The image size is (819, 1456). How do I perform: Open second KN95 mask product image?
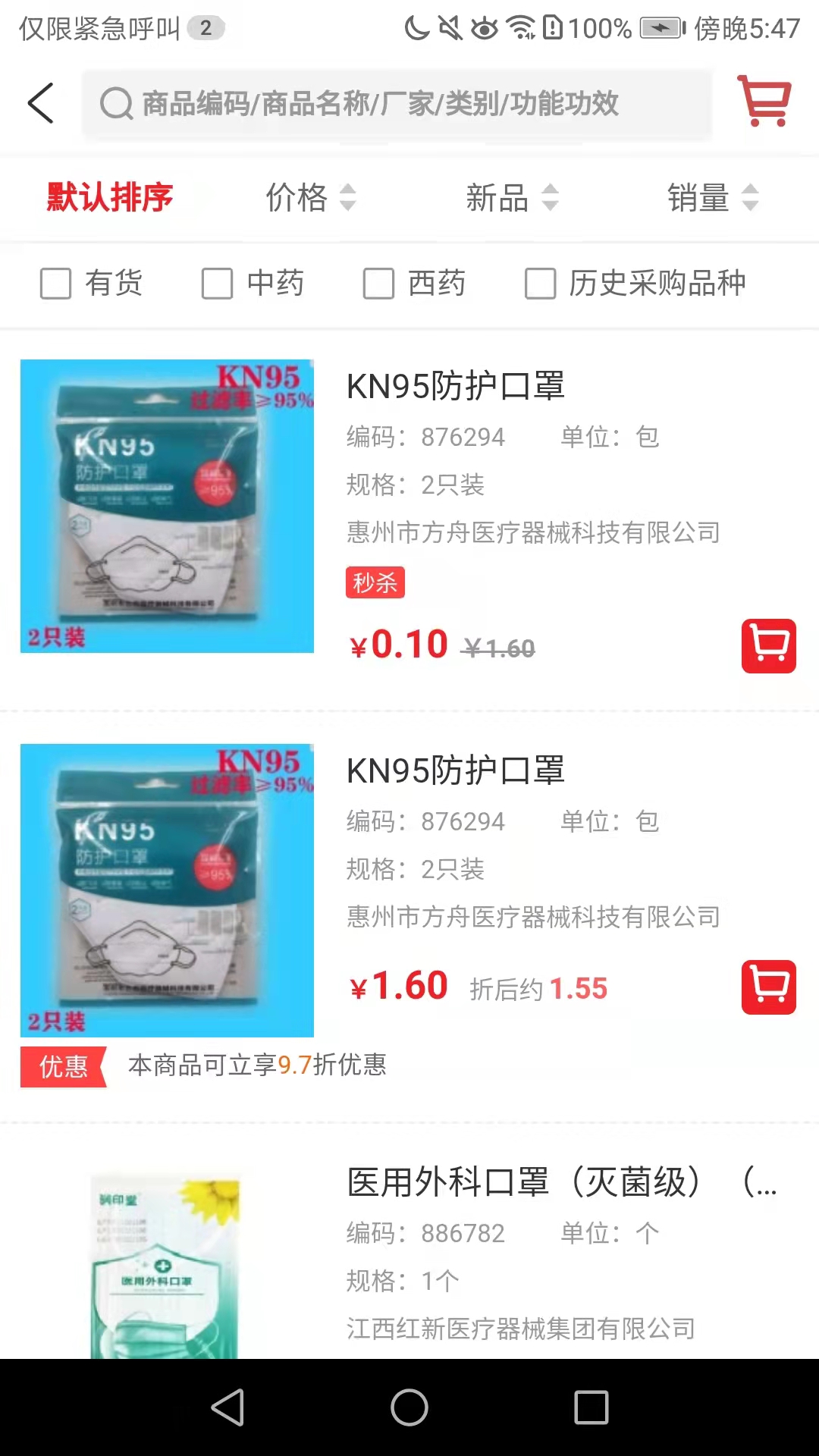pos(167,890)
